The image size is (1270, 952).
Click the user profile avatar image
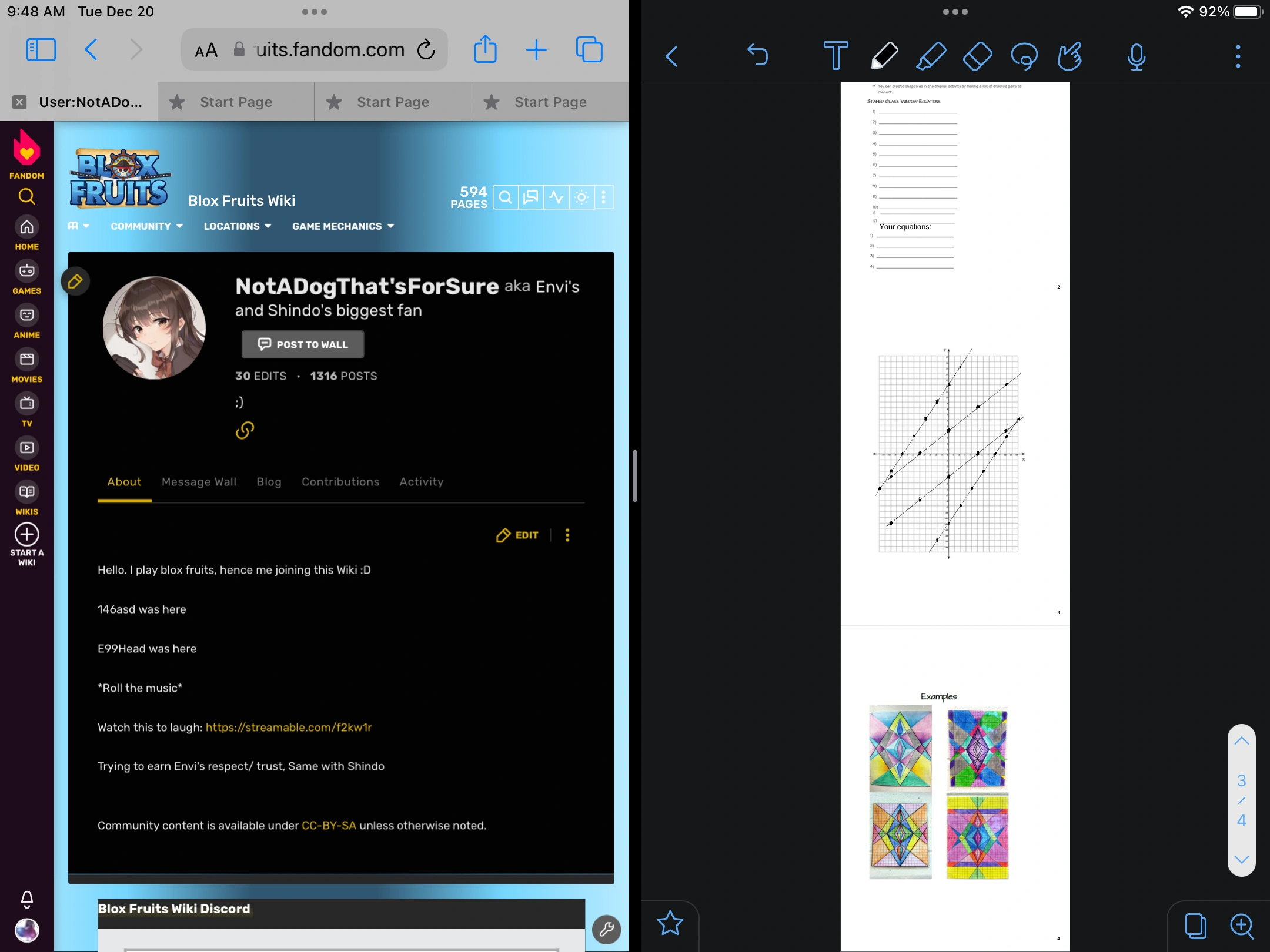click(154, 328)
